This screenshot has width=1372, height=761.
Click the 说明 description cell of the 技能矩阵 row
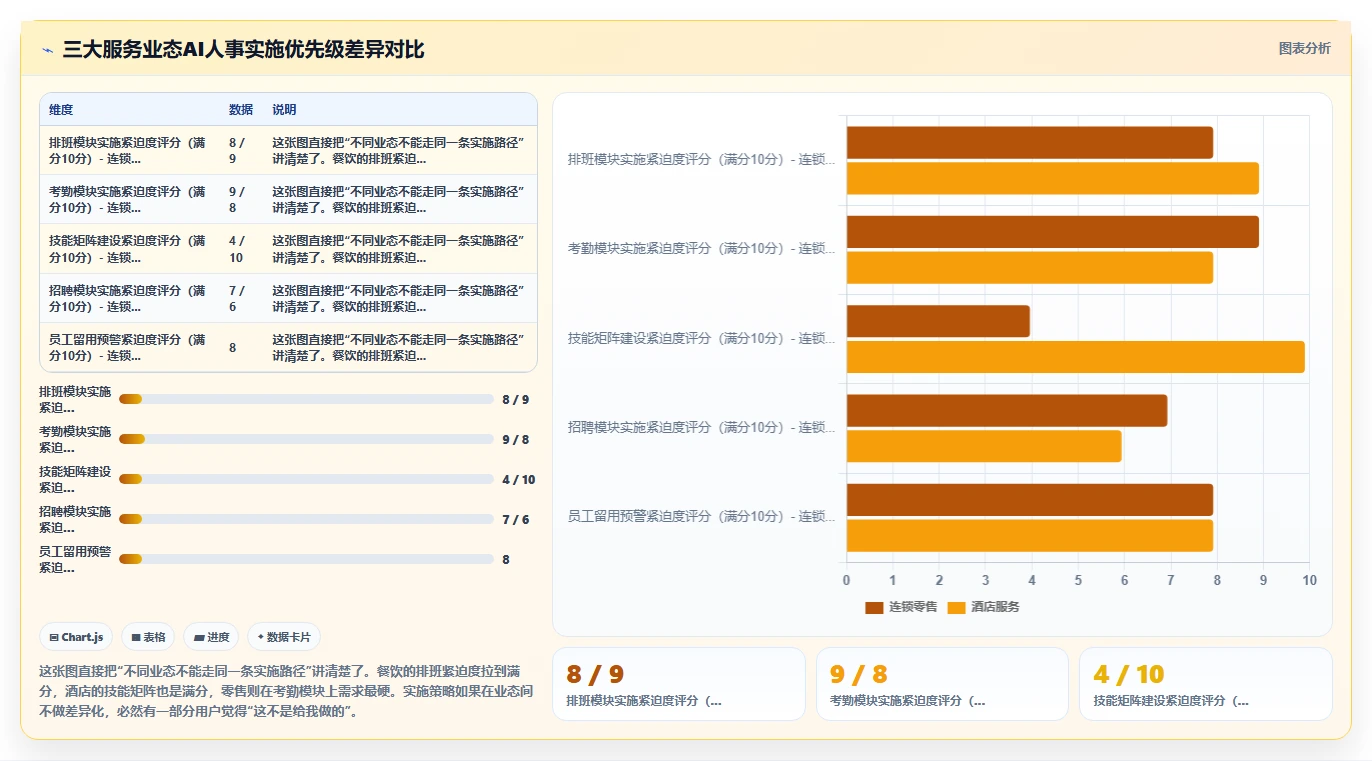pos(400,249)
